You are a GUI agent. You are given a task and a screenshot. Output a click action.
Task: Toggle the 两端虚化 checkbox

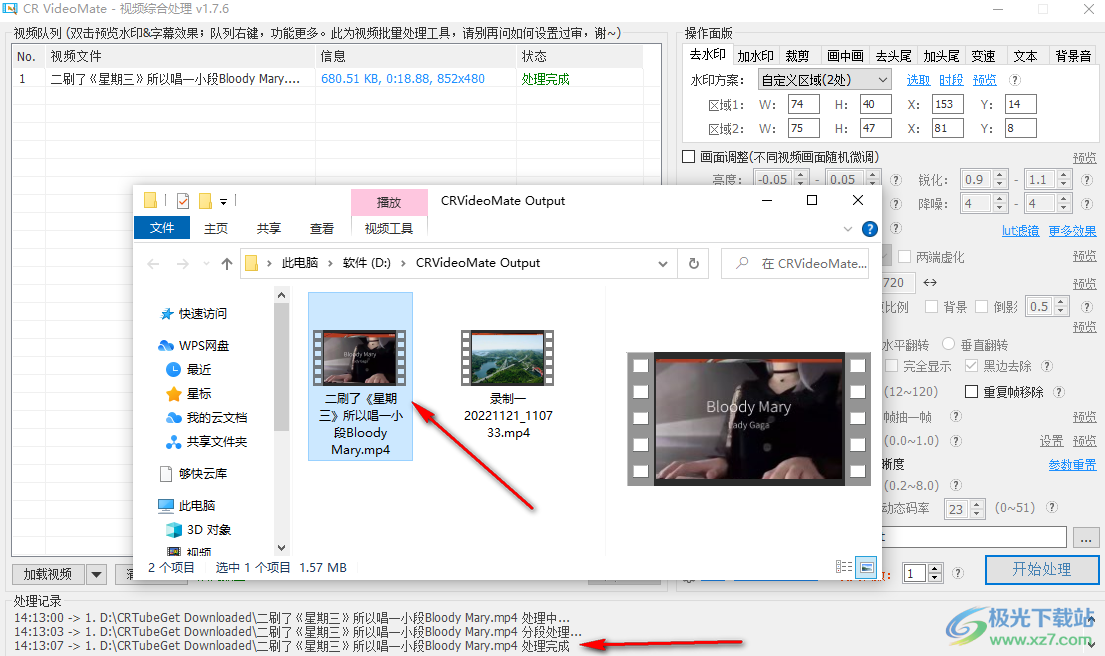coord(904,256)
